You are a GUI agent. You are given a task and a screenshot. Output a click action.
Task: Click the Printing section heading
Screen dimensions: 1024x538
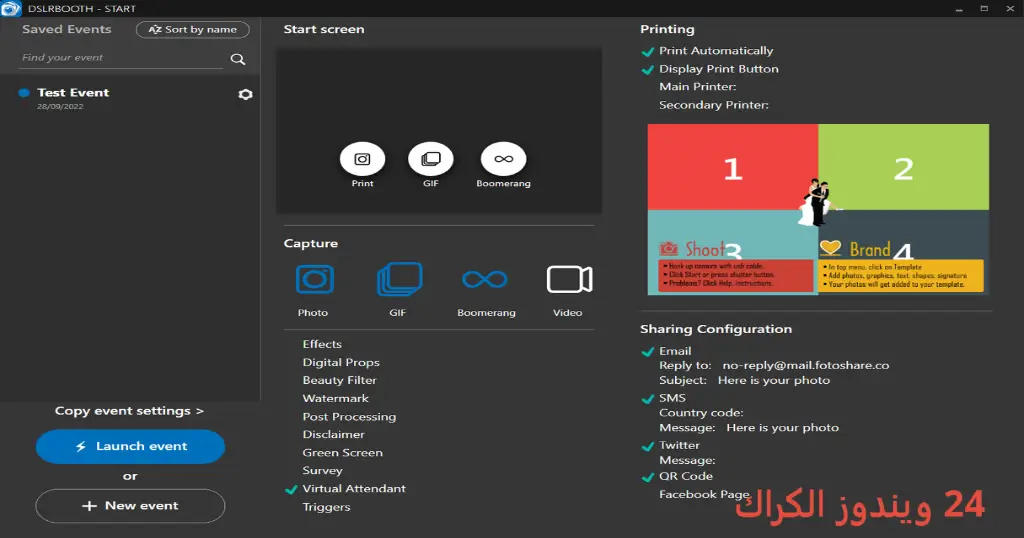tap(667, 29)
